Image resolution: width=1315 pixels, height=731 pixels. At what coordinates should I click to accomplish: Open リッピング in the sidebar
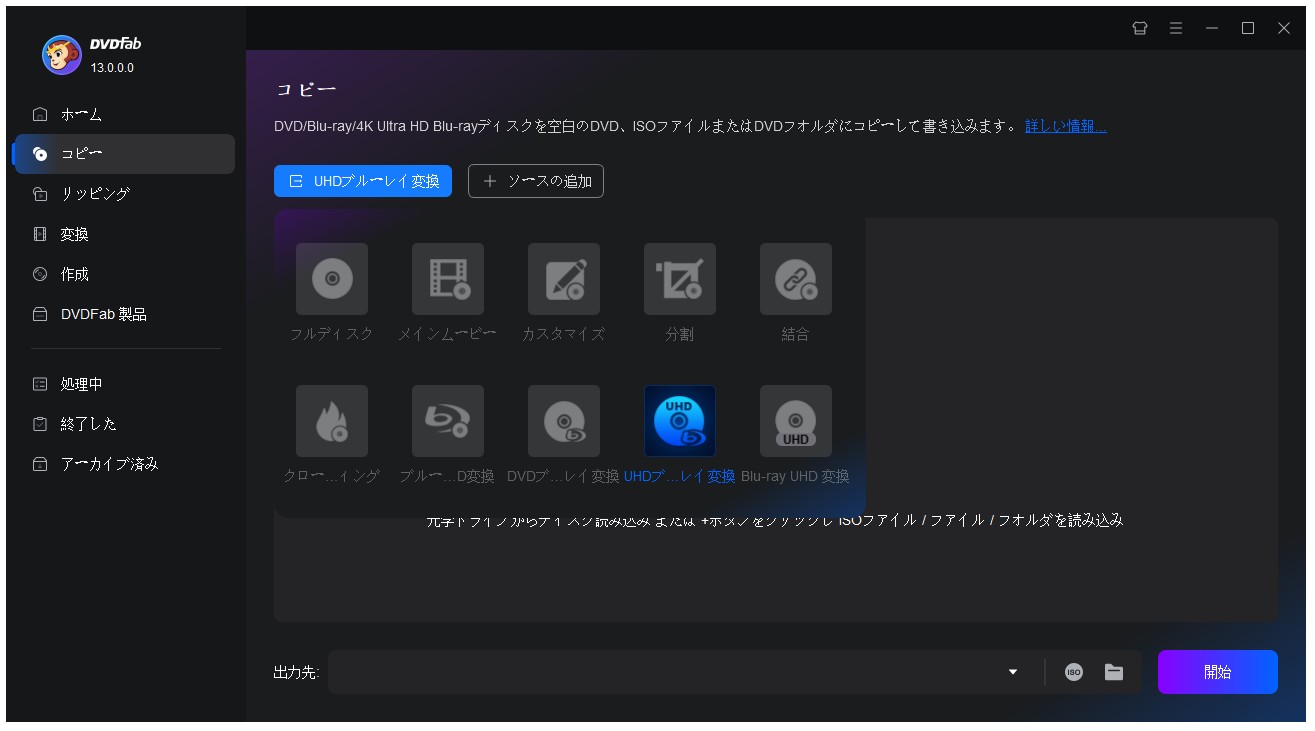(x=124, y=194)
